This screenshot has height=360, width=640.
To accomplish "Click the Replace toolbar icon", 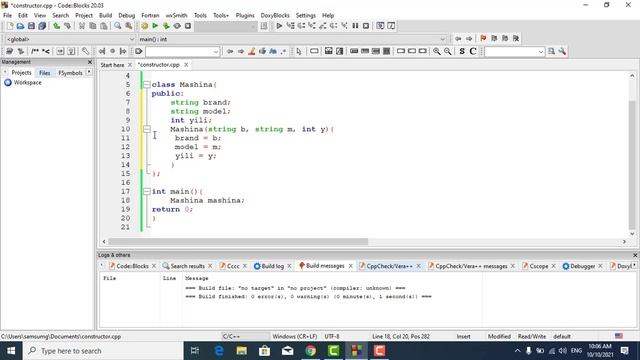I will click(129, 26).
